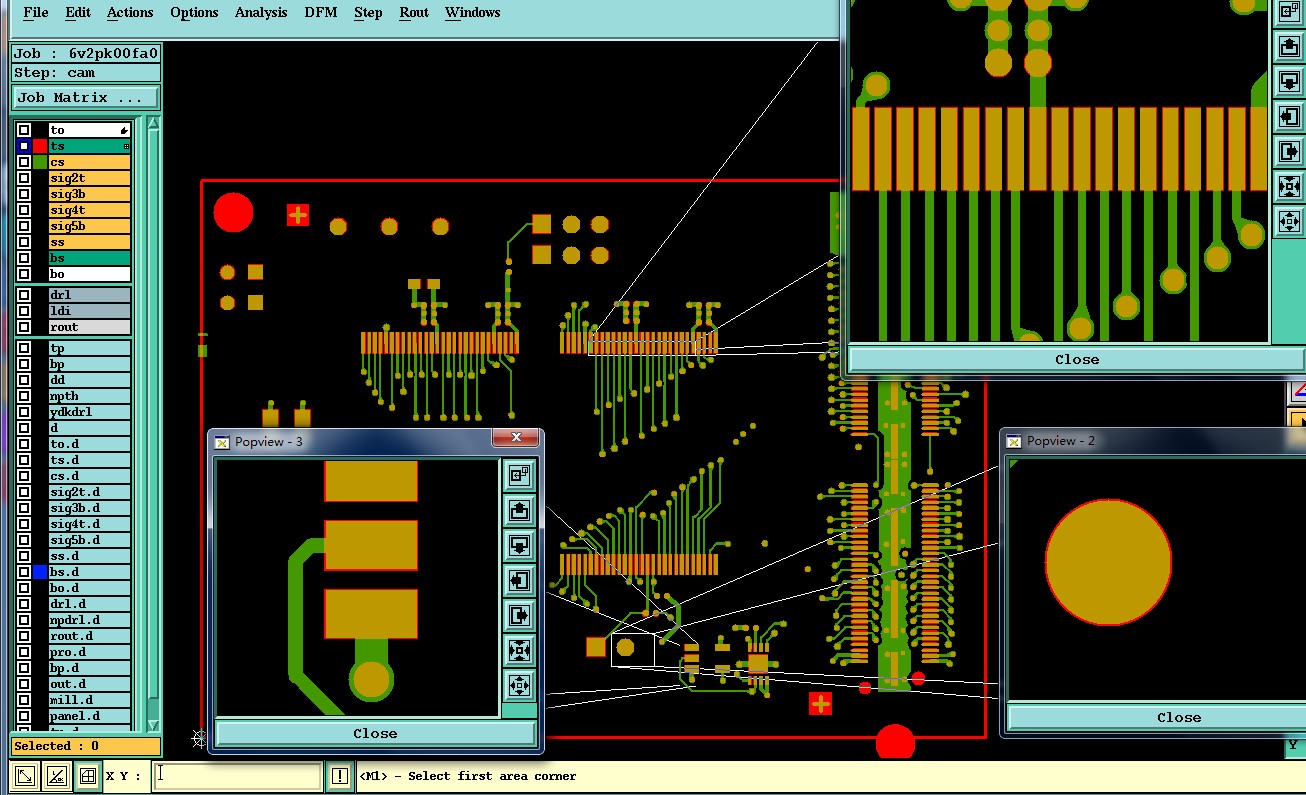Click the exclamation mark icon in status bar
The image size is (1306, 795).
pyautogui.click(x=340, y=775)
